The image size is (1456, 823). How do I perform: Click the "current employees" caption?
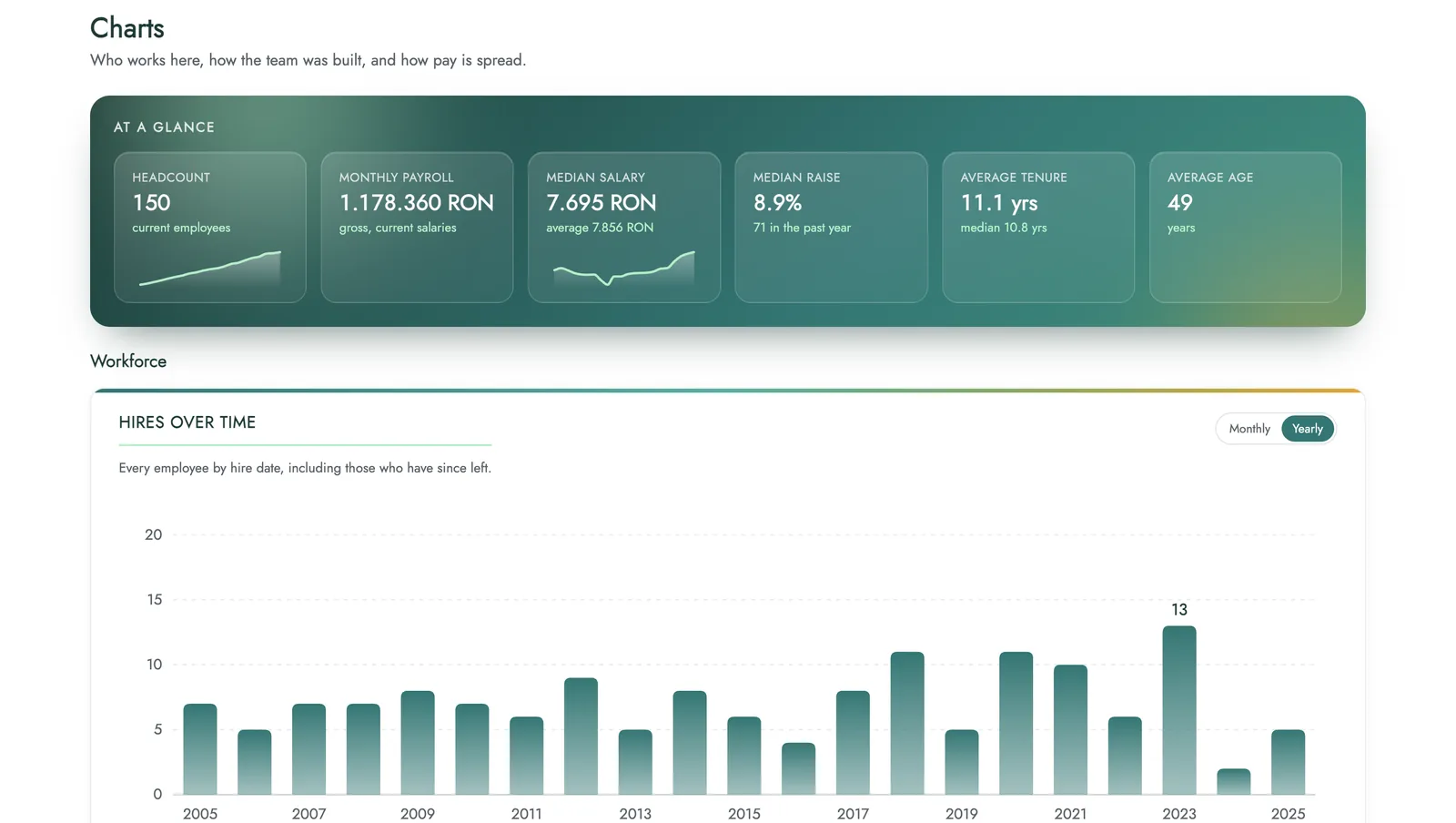pyautogui.click(x=181, y=228)
